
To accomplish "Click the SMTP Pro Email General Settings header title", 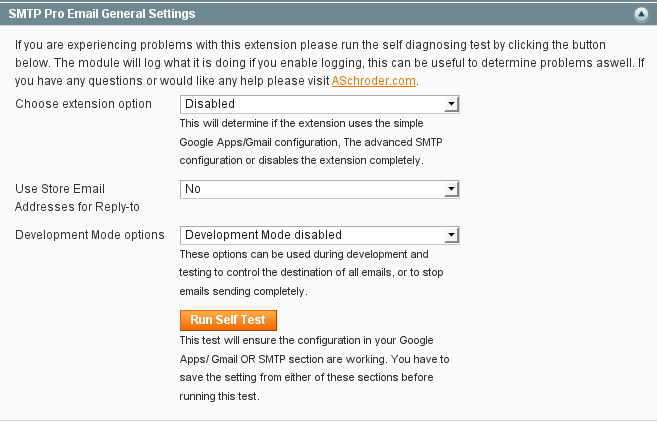I will point(102,14).
